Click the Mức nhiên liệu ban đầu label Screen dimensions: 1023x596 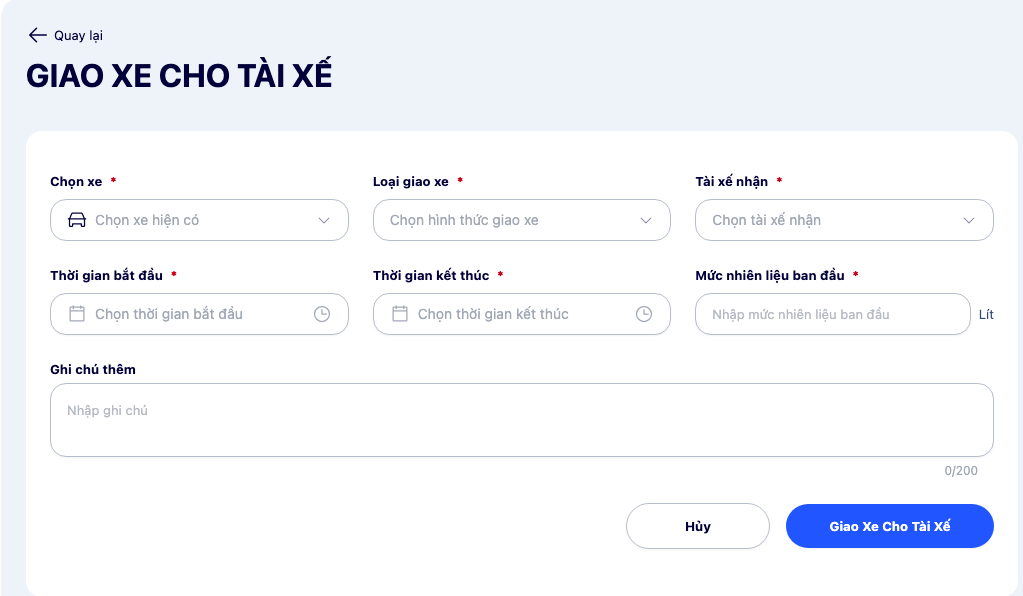tap(770, 275)
